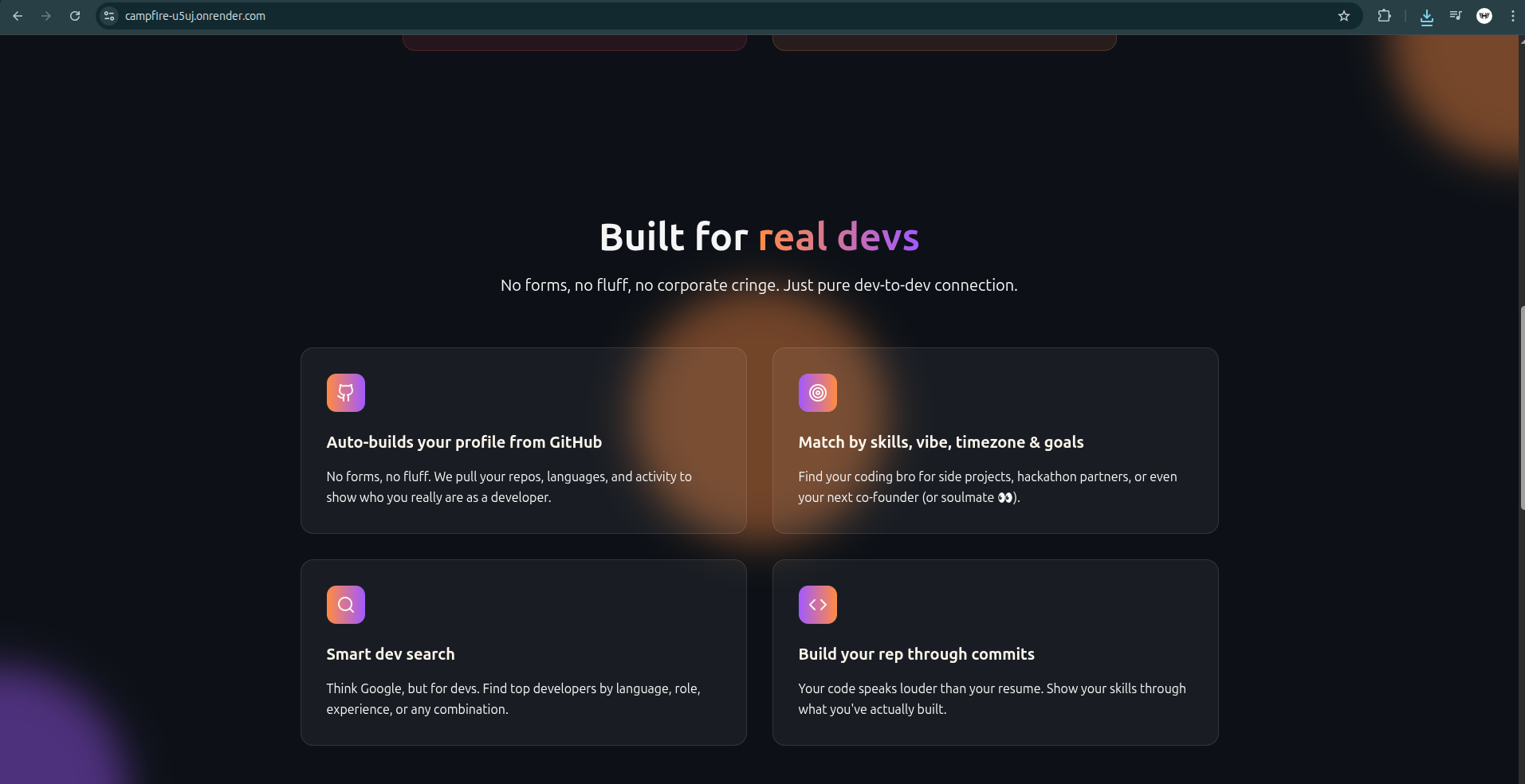Viewport: 1525px width, 784px height.
Task: Open the browser Extensions puzzle icon
Action: (x=1385, y=16)
